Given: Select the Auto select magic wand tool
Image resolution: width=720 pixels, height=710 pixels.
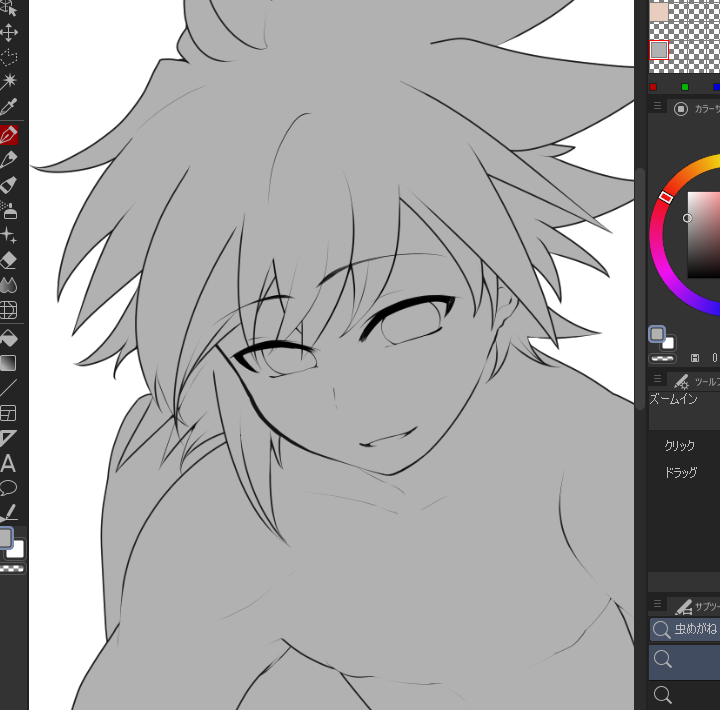Looking at the screenshot, I should (9, 82).
